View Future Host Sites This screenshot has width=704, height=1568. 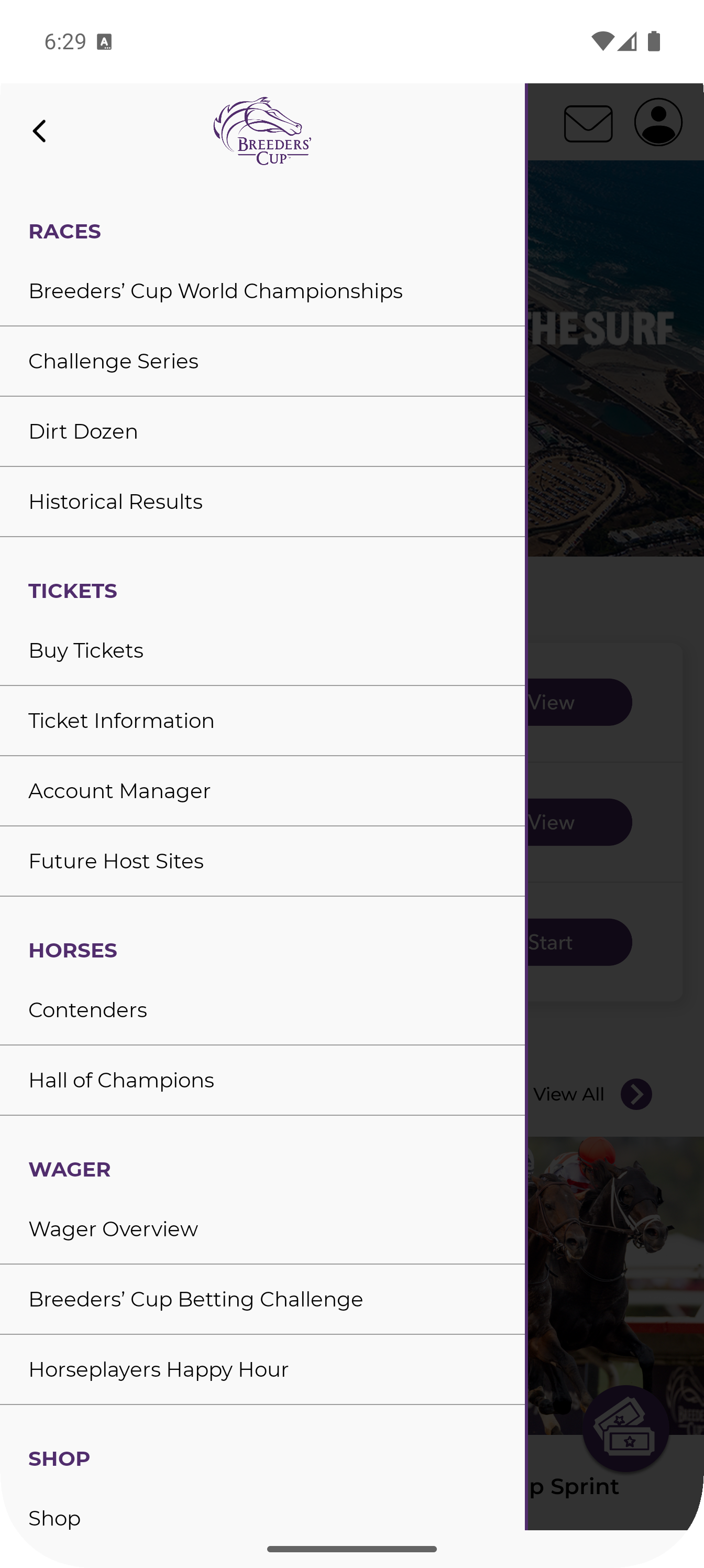pyautogui.click(x=116, y=862)
